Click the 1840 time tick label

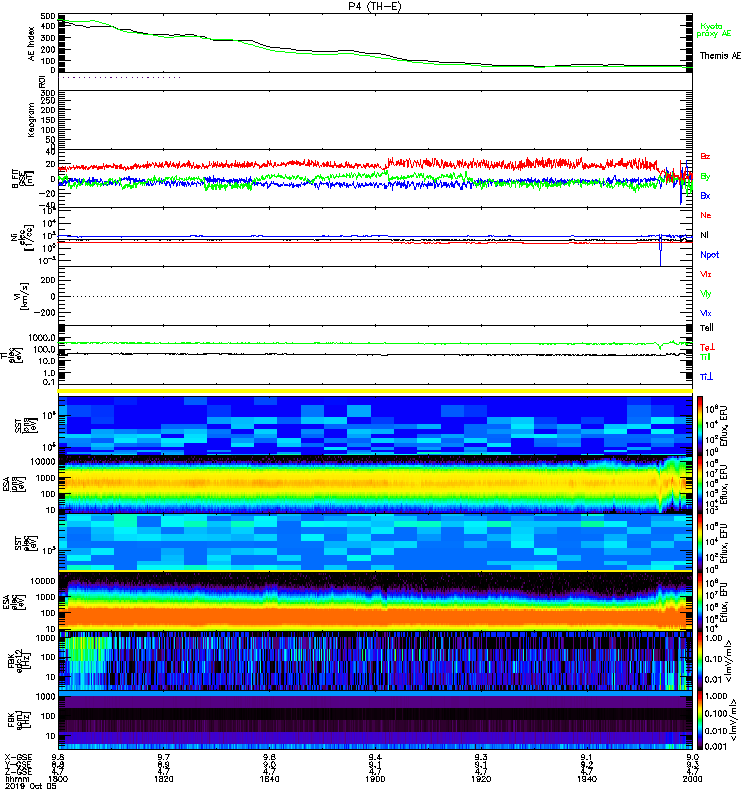pyautogui.click(x=269, y=779)
